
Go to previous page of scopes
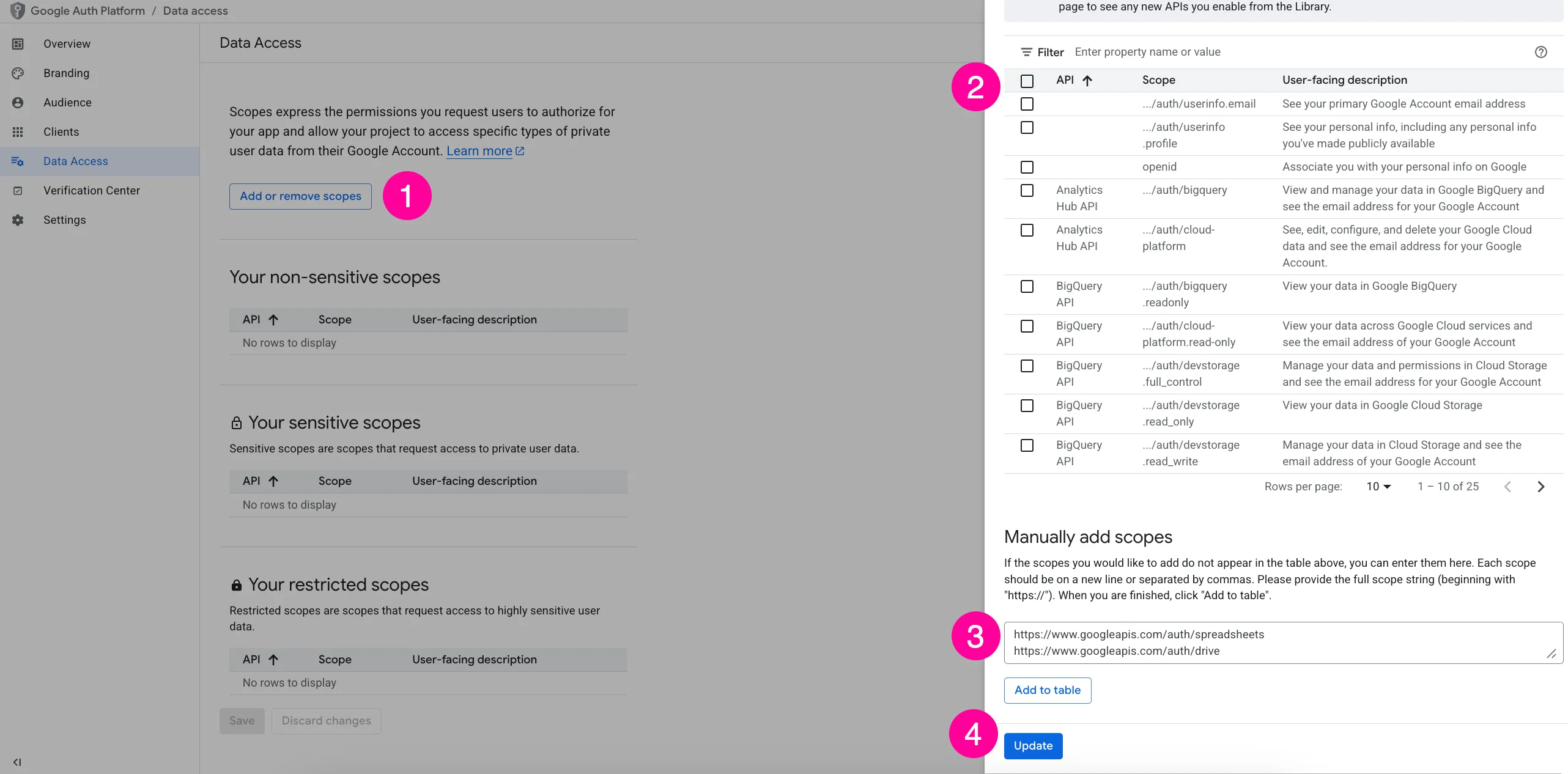1507,487
